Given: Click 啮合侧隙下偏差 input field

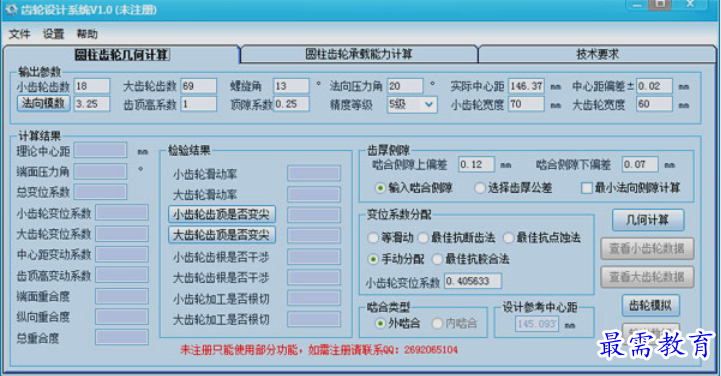Looking at the screenshot, I should (x=640, y=164).
